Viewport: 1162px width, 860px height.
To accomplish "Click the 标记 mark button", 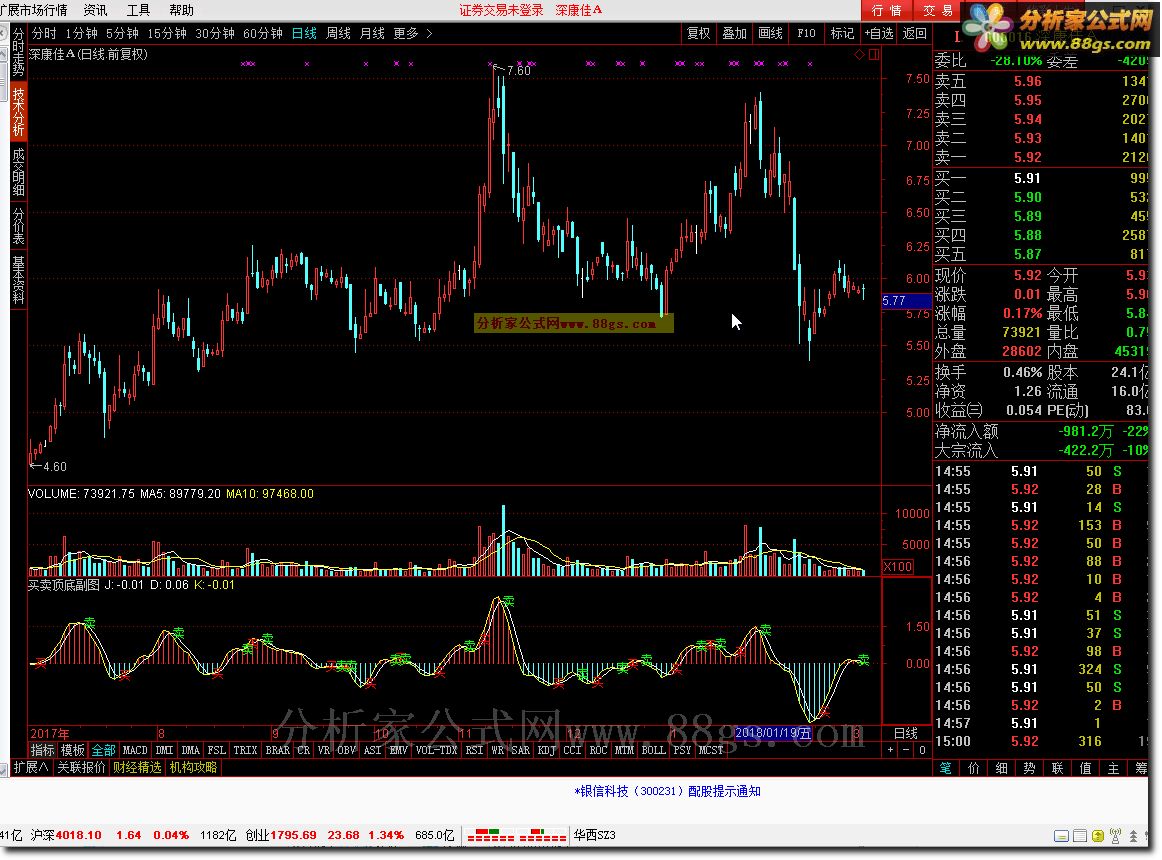I will point(843,33).
